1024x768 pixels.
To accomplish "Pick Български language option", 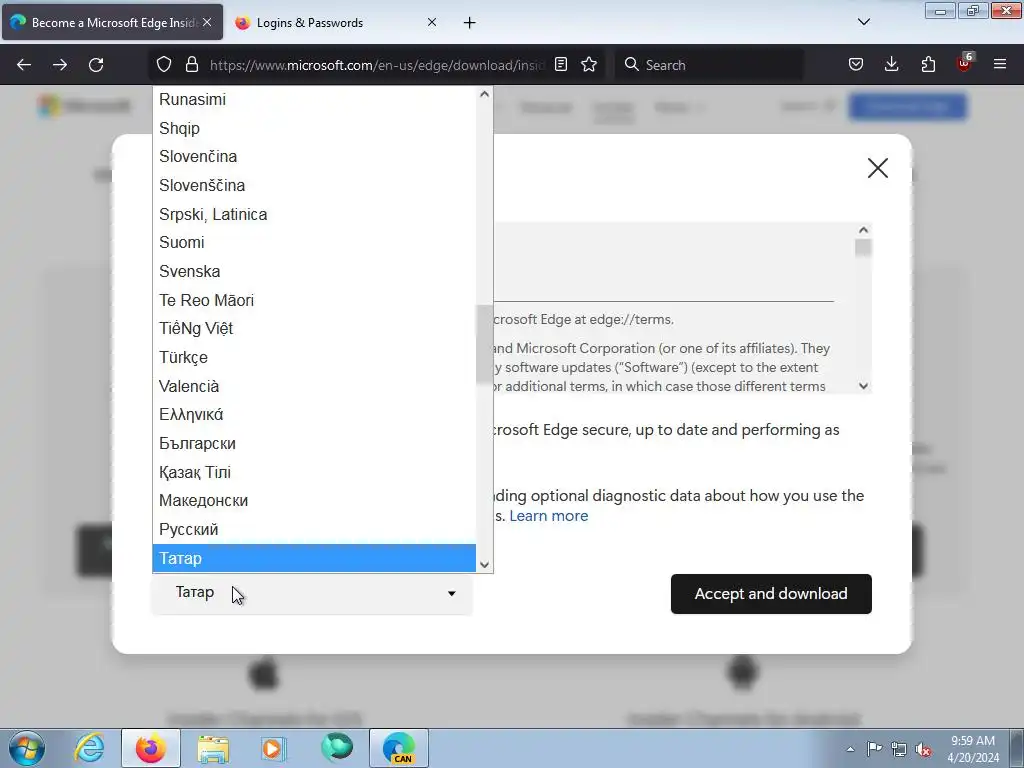I will [x=314, y=443].
